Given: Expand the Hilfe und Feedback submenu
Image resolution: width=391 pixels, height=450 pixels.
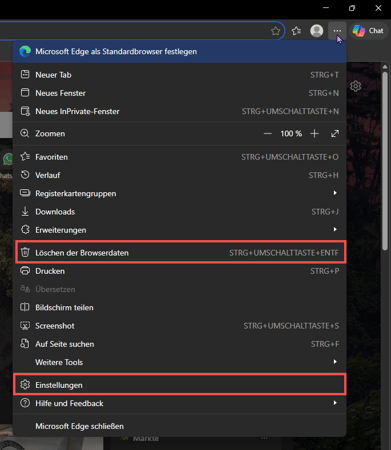Looking at the screenshot, I should pos(179,403).
